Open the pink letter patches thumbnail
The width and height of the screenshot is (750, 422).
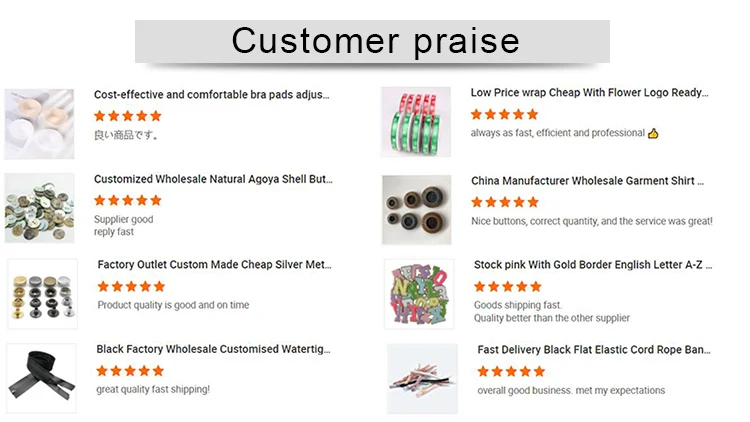pyautogui.click(x=419, y=294)
